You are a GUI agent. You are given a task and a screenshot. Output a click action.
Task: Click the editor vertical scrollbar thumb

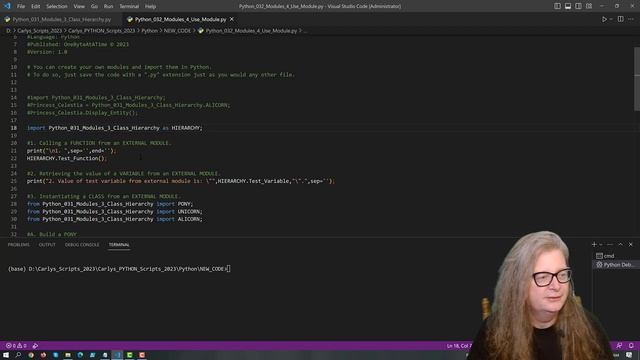pos(637,78)
